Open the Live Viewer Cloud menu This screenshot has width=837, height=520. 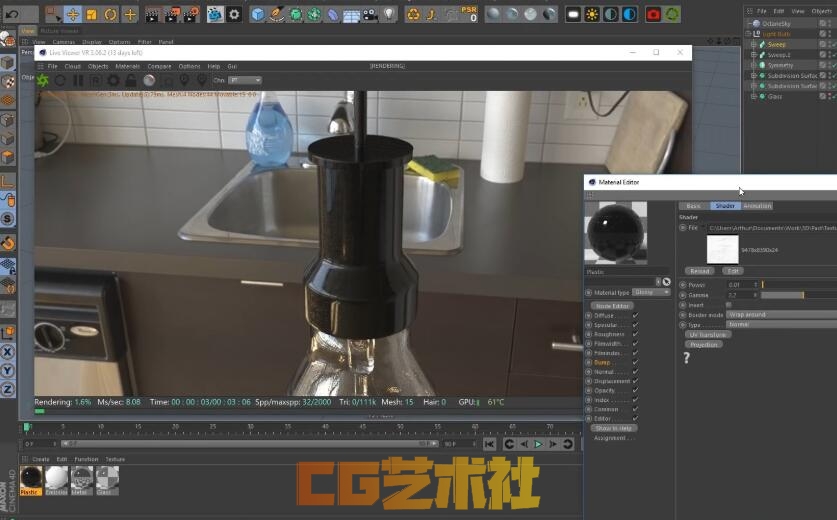pos(73,66)
